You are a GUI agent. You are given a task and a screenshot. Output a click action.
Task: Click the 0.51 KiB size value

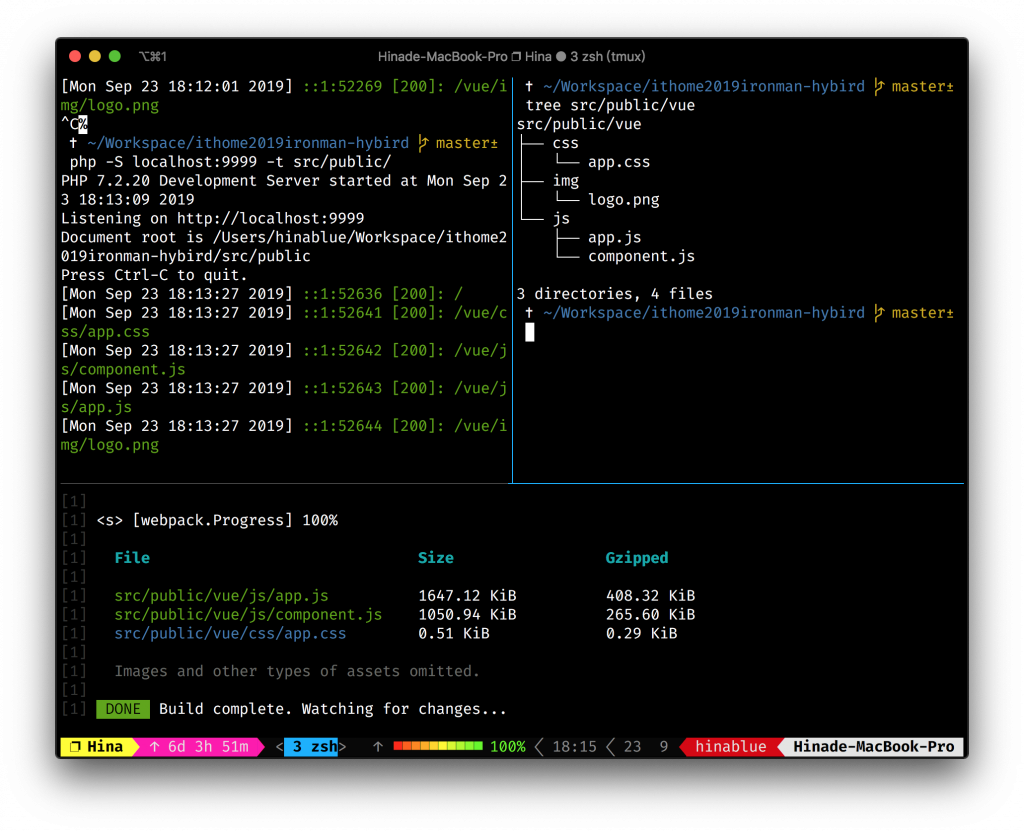coord(454,633)
